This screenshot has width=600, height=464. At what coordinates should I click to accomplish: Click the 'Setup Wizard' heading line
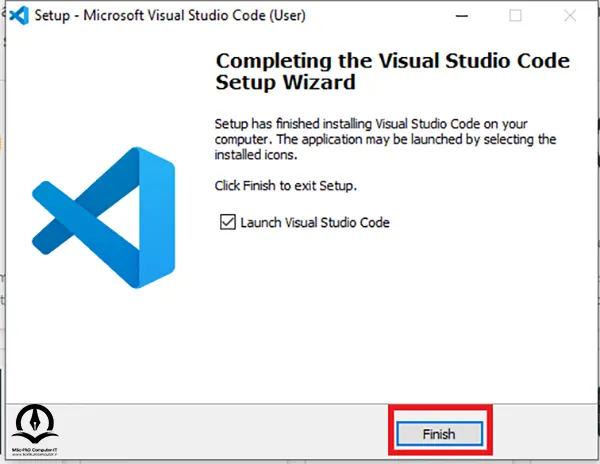[285, 82]
